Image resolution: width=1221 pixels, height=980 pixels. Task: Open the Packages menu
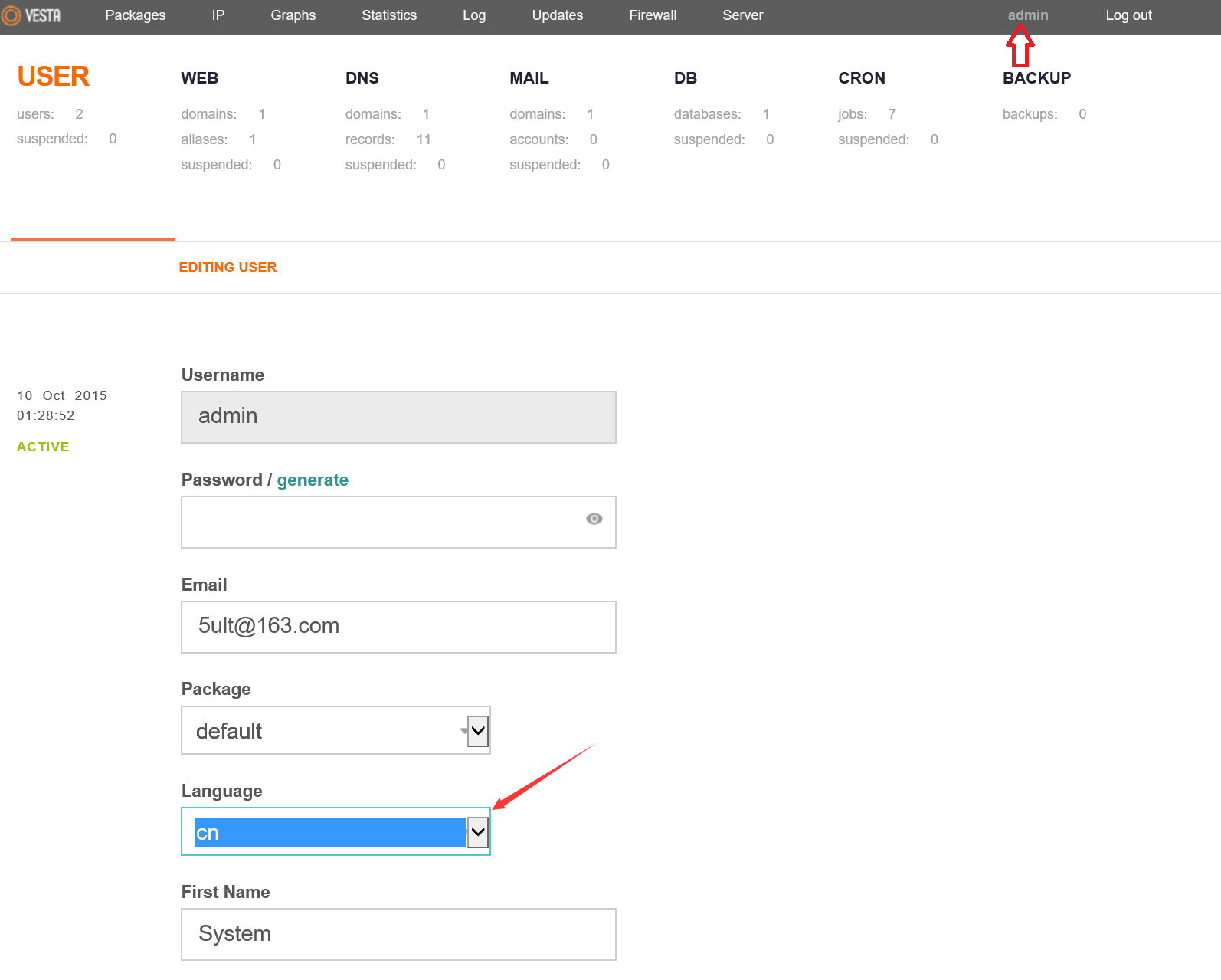coord(135,15)
